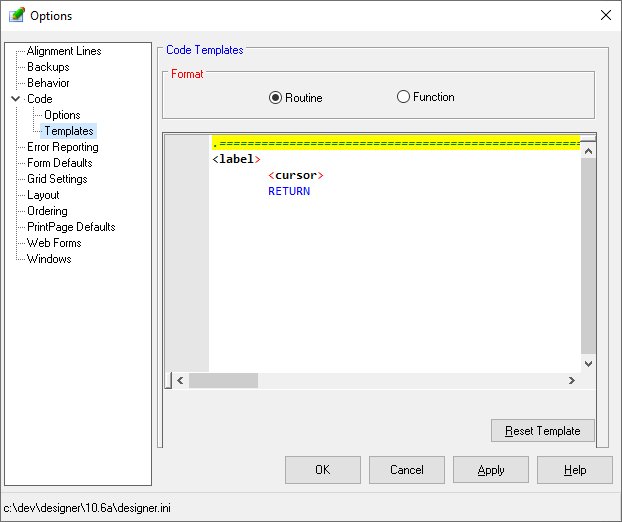Go to Behavior settings
The image size is (622, 522).
coord(48,83)
